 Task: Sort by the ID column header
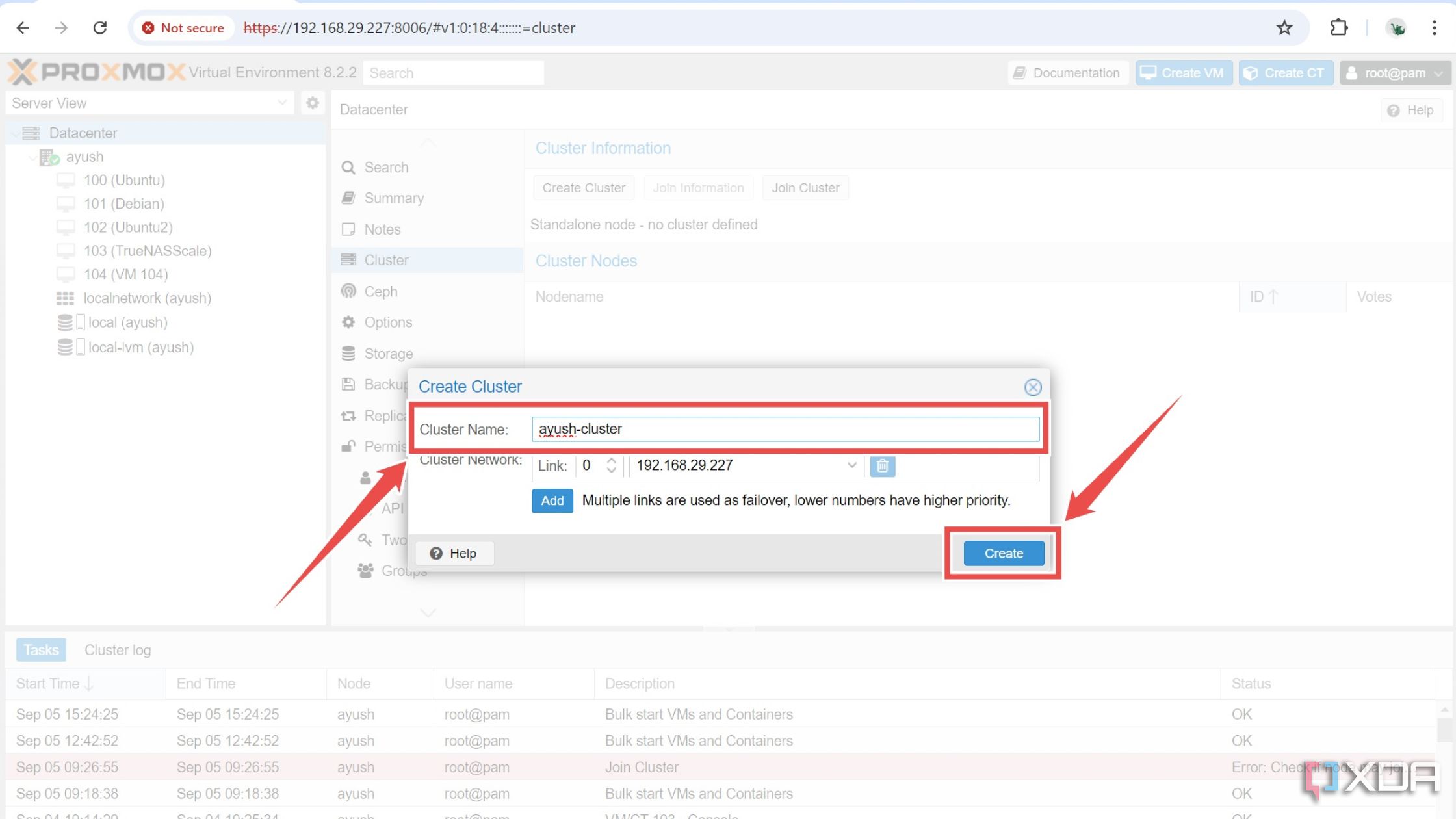pyautogui.click(x=1292, y=297)
